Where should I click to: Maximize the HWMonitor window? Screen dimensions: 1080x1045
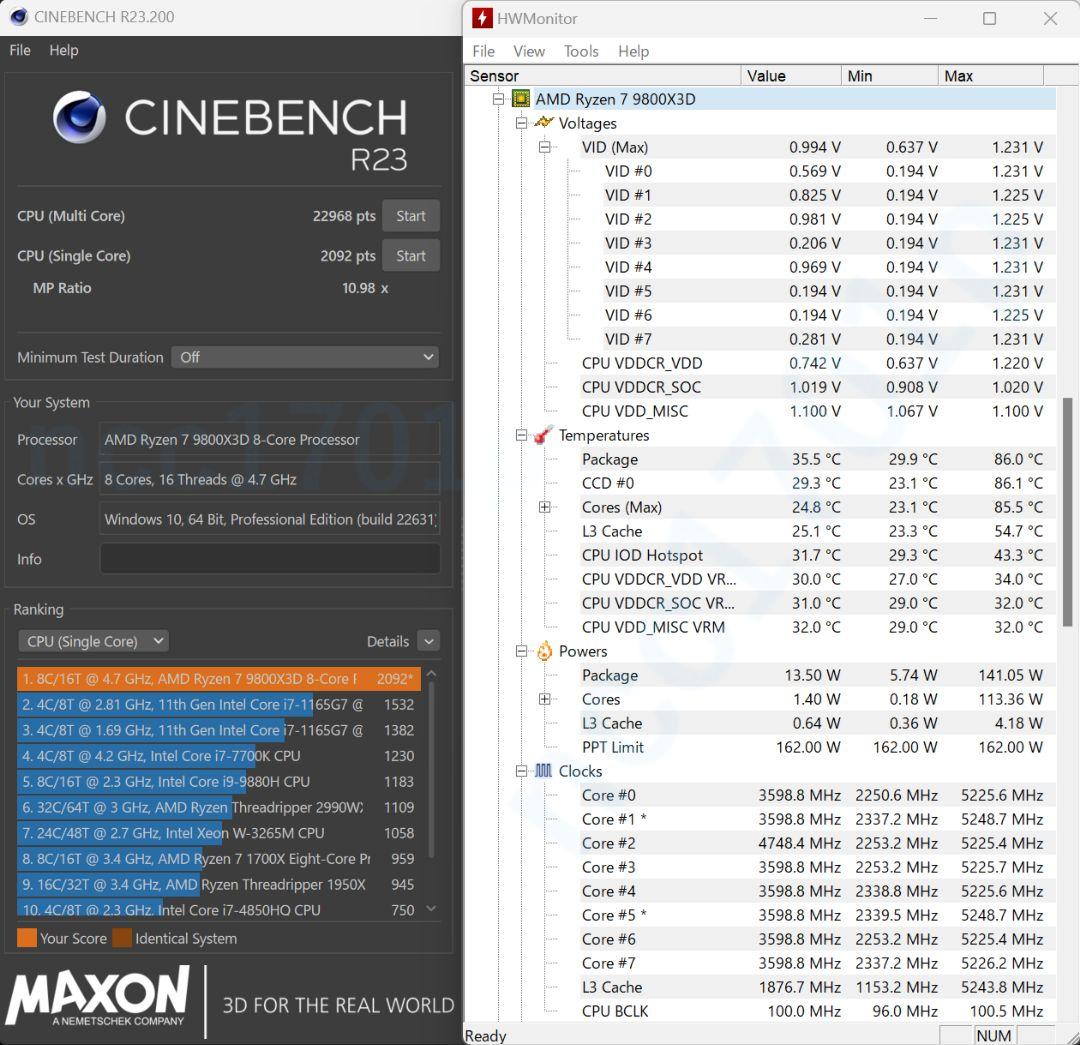click(x=989, y=19)
